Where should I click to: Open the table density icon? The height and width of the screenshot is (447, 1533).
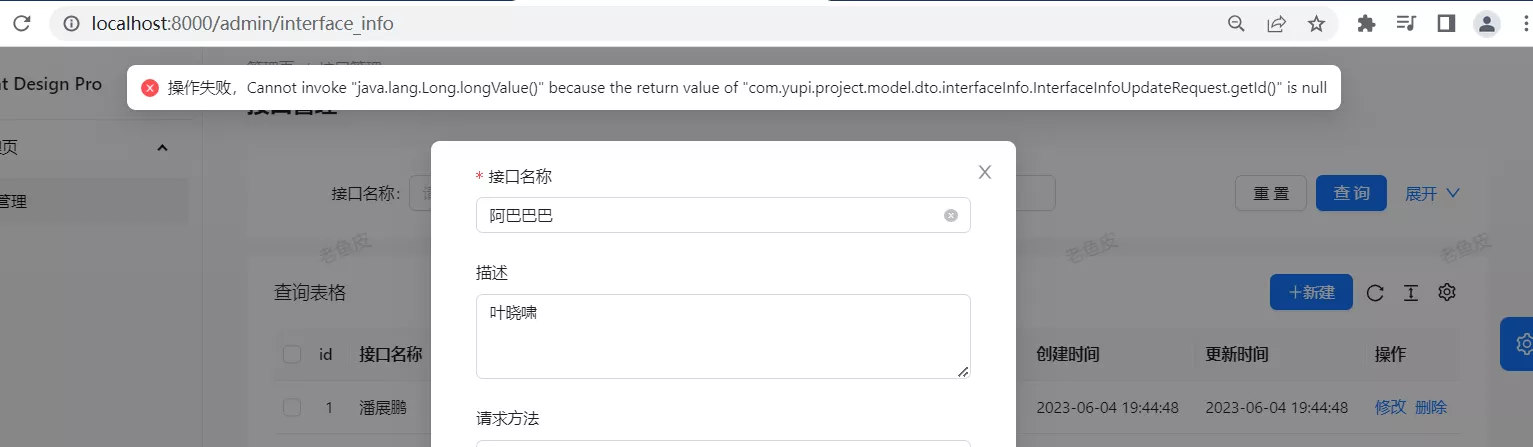click(x=1410, y=292)
